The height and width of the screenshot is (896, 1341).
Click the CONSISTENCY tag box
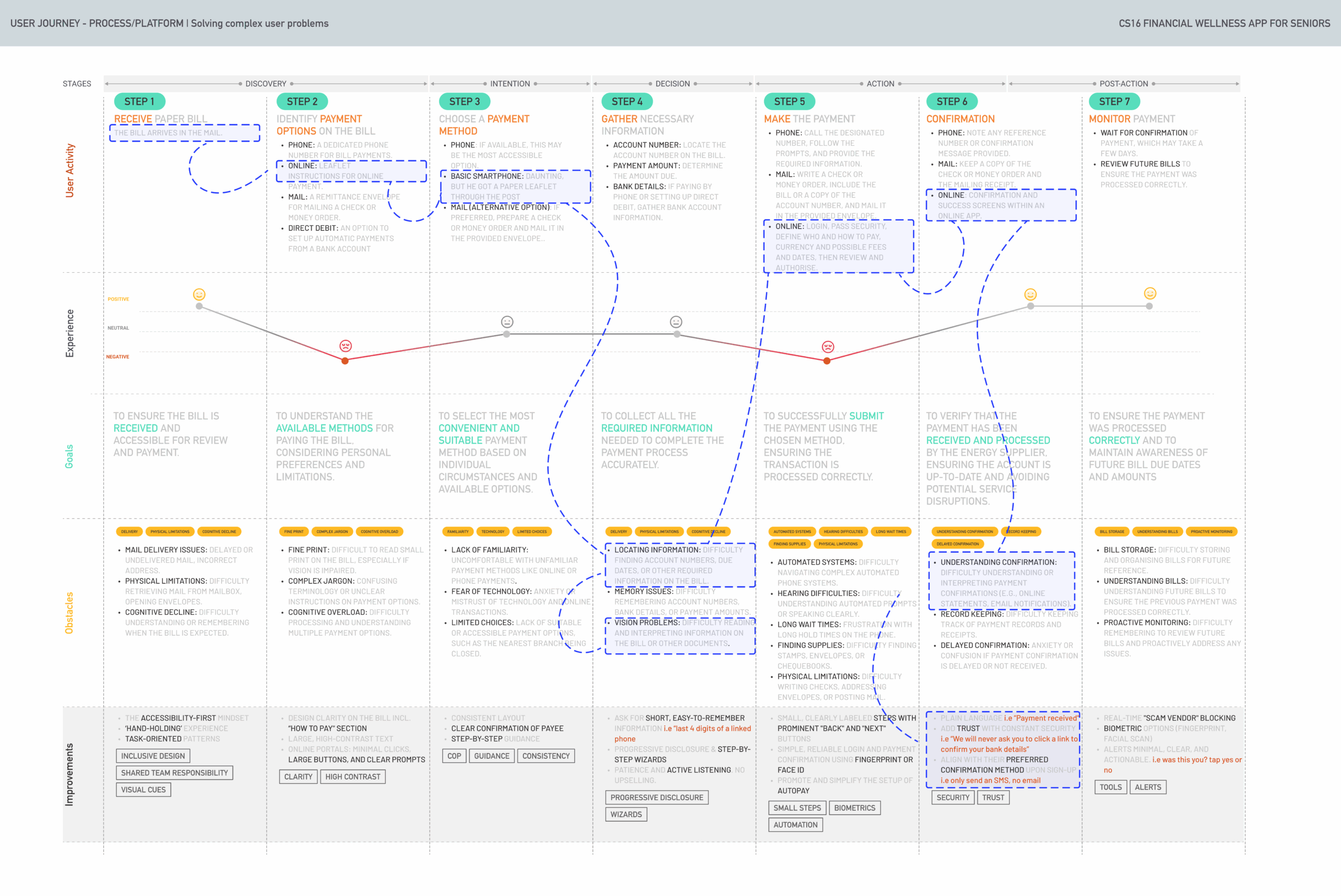tap(546, 756)
